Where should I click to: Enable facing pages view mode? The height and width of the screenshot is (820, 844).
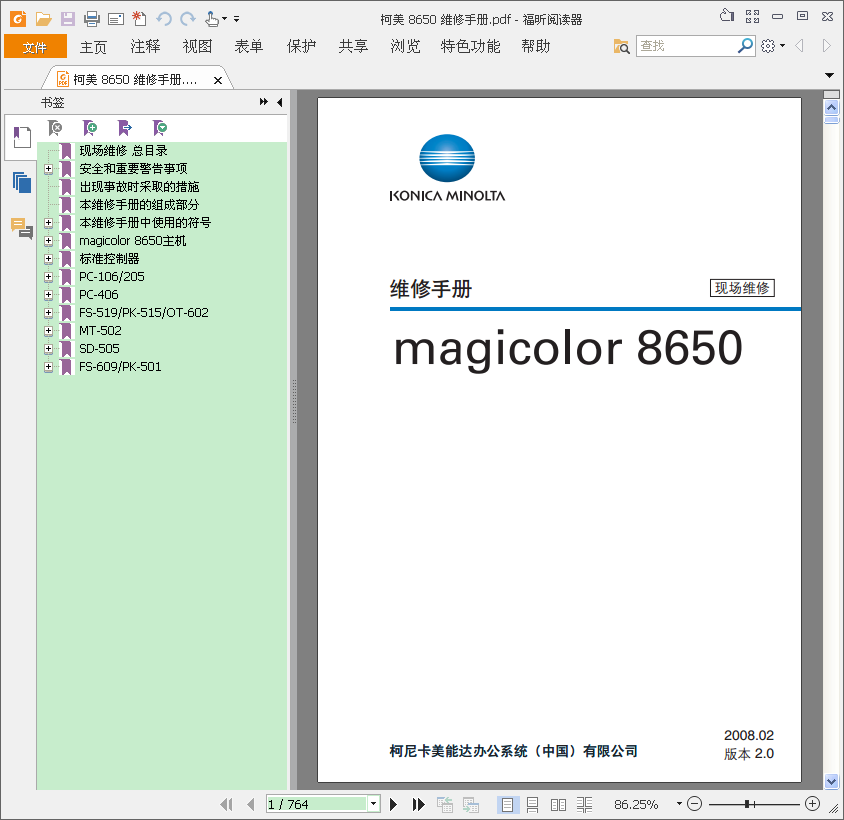558,805
